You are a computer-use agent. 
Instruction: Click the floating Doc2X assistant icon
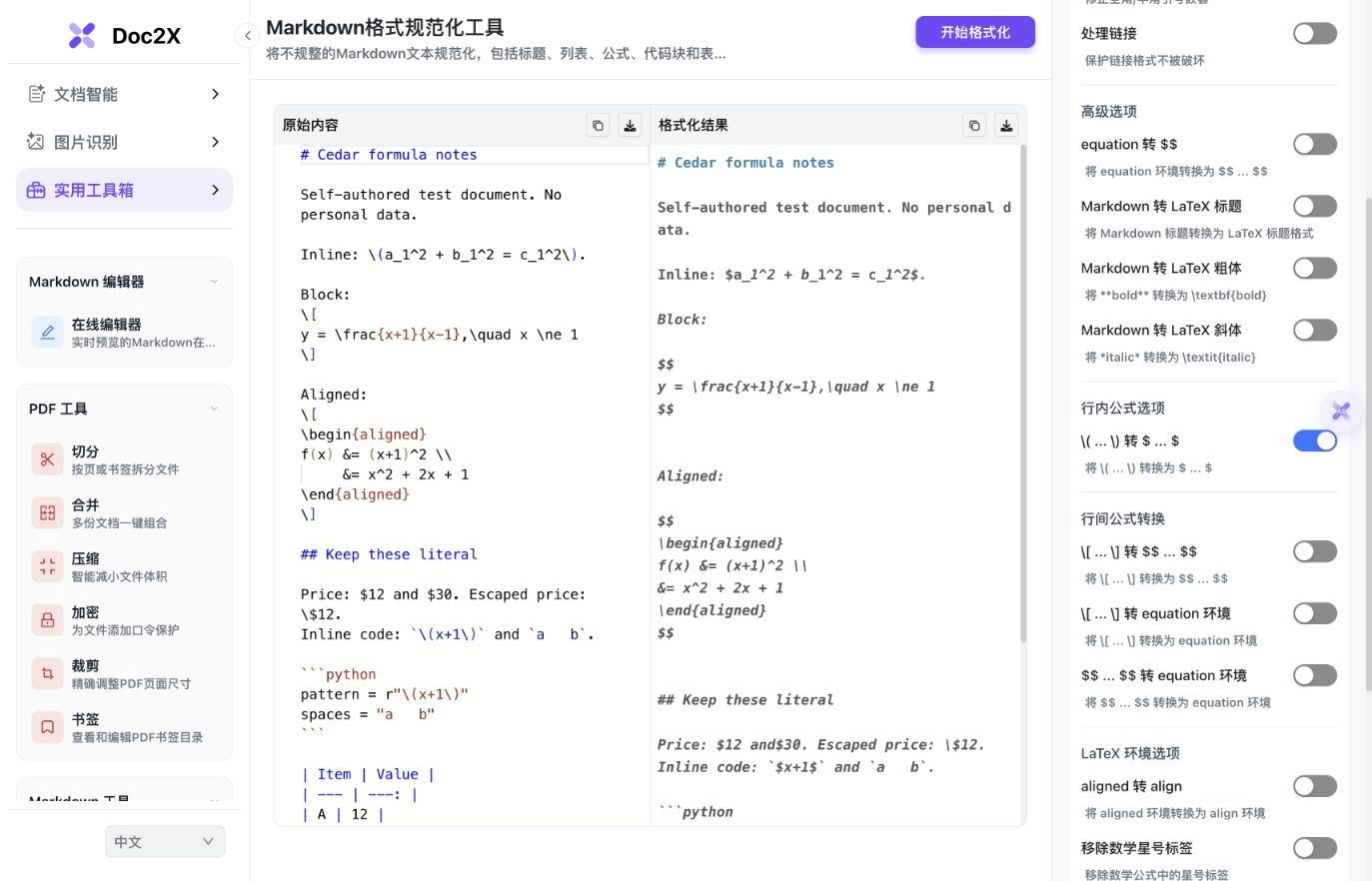point(1341,411)
